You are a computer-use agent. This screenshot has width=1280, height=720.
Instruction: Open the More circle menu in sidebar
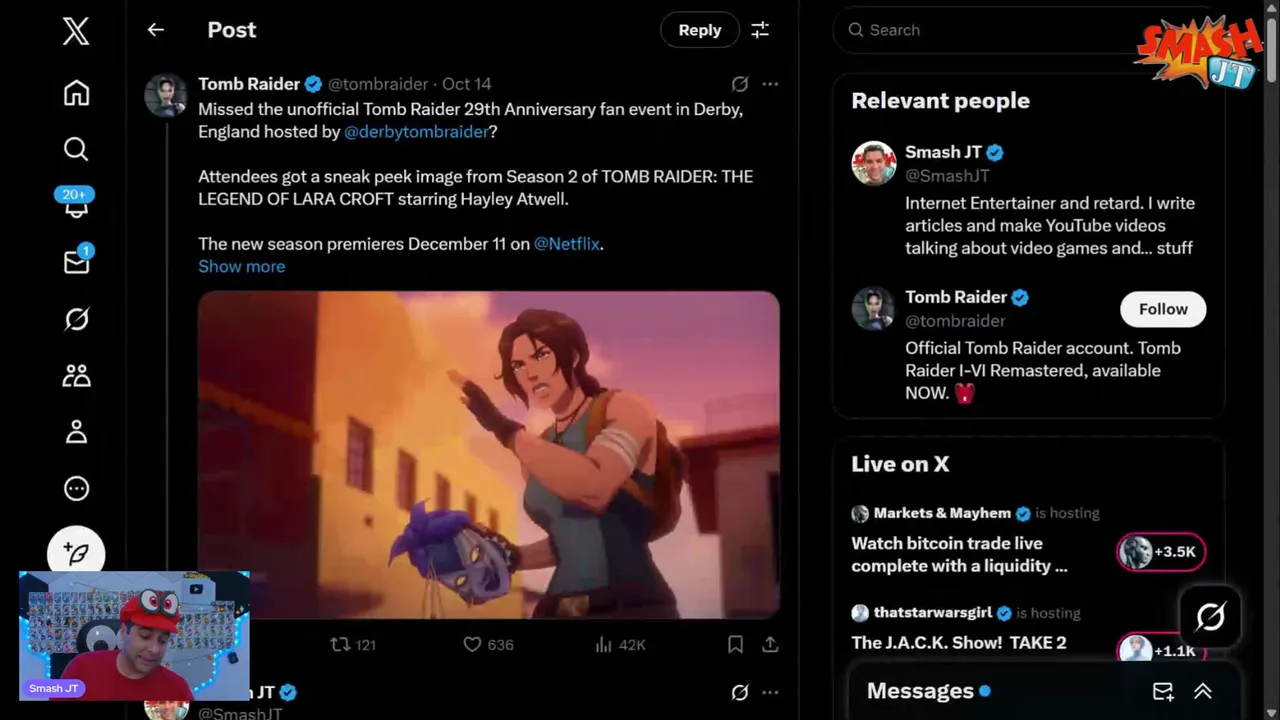point(76,489)
